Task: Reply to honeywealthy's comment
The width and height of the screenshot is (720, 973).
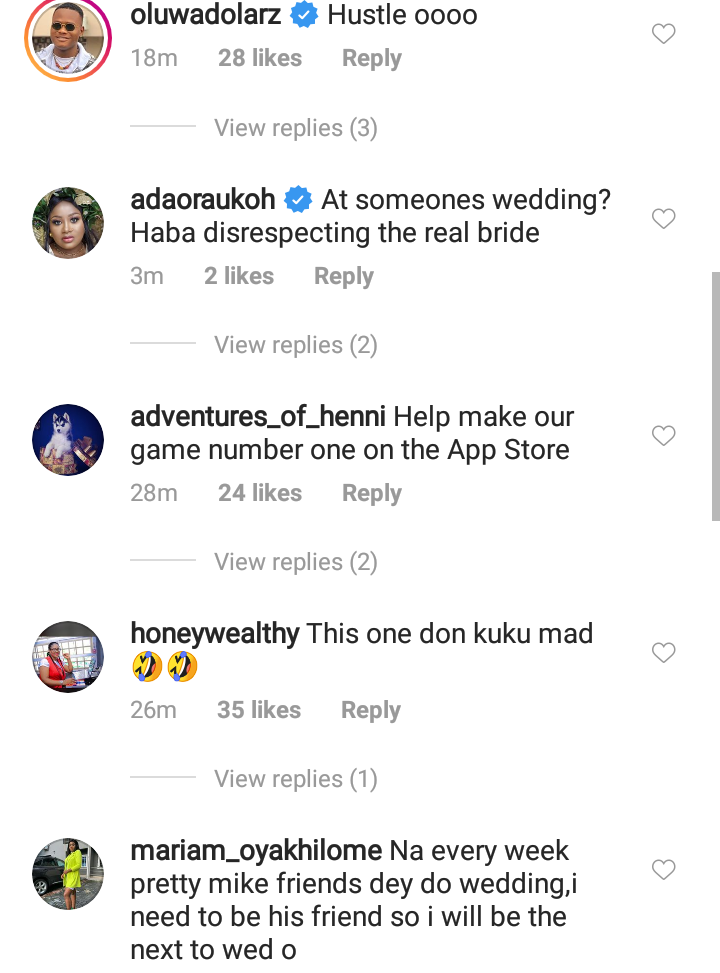Action: [x=371, y=710]
